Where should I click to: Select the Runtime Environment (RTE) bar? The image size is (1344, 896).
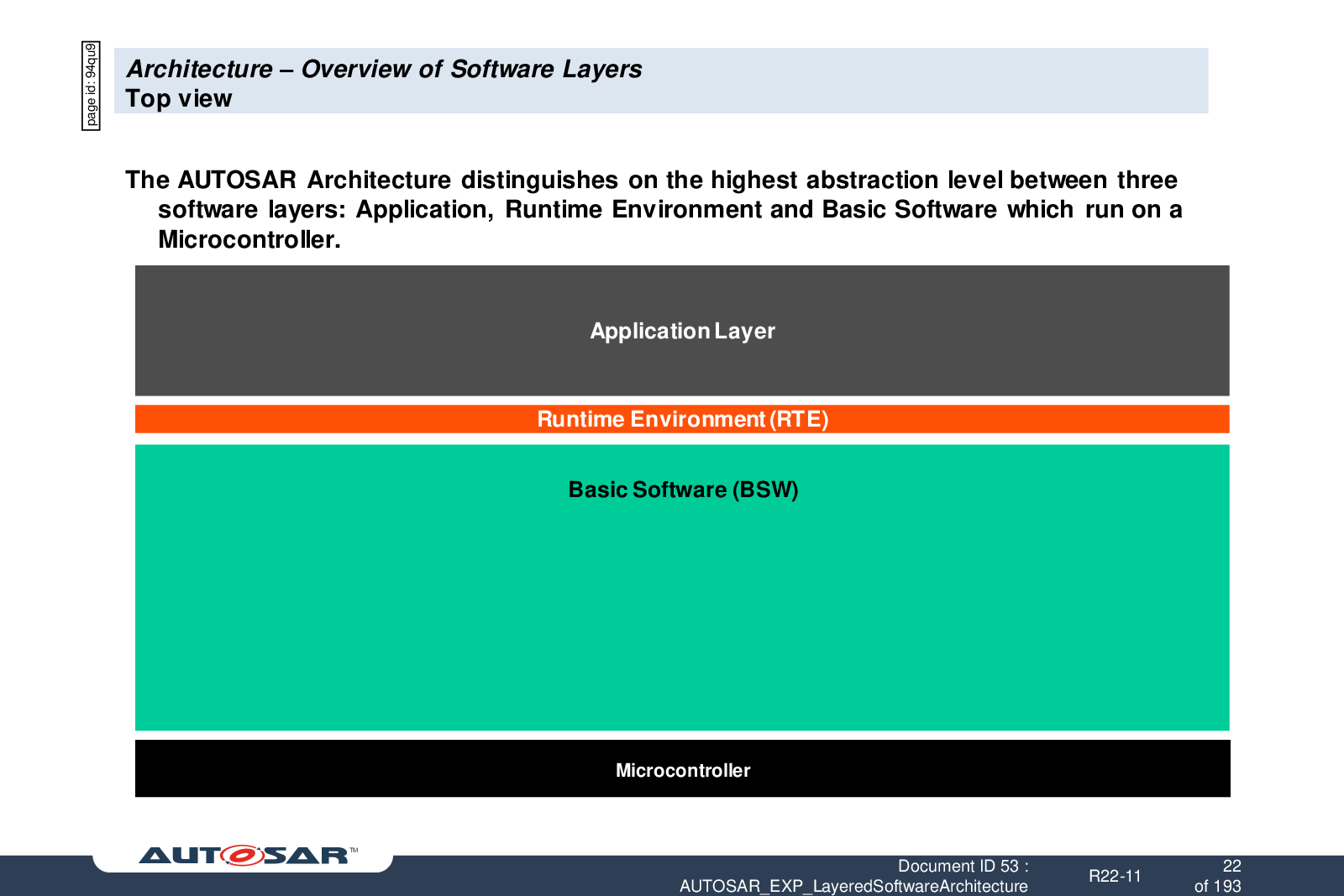[x=682, y=419]
